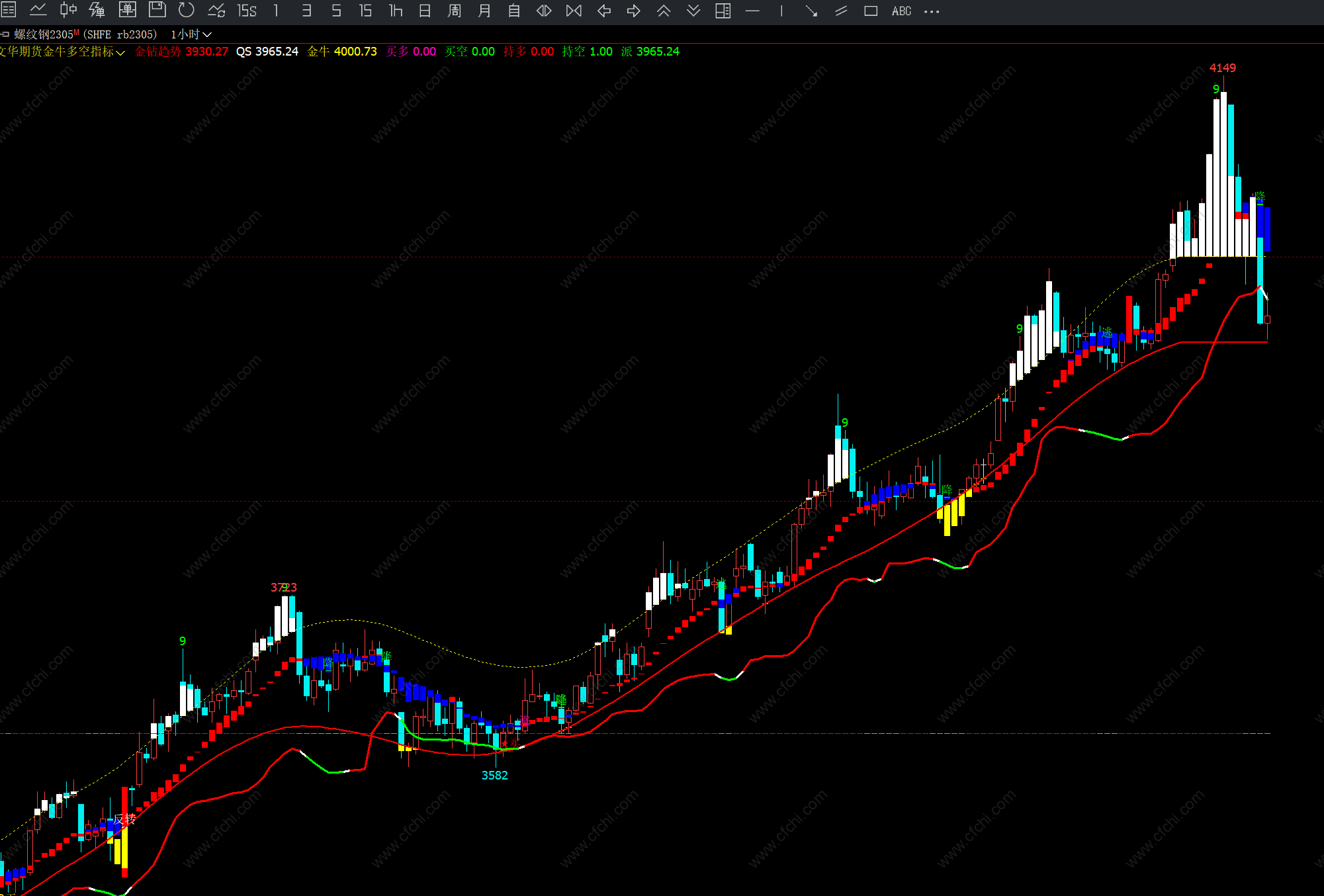Click the 4149 peak price label
Viewport: 1324px width, 896px height.
(x=1222, y=68)
